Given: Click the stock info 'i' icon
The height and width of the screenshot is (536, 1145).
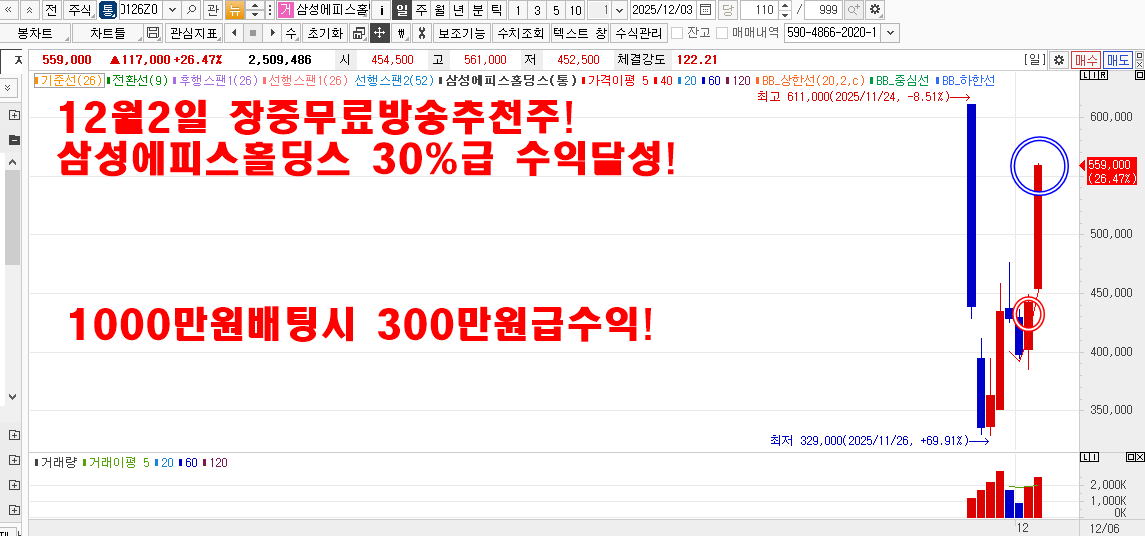Looking at the screenshot, I should tap(382, 10).
